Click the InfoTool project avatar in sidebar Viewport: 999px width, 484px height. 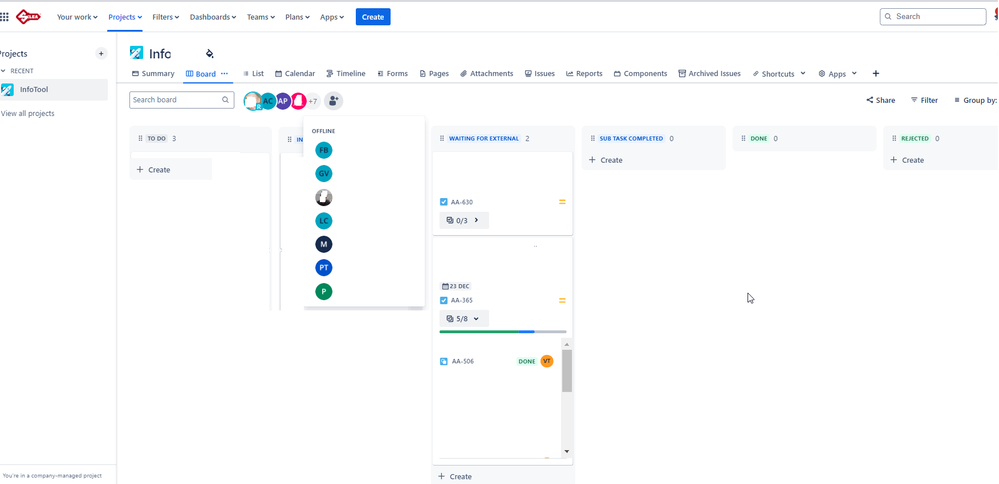(x=8, y=90)
